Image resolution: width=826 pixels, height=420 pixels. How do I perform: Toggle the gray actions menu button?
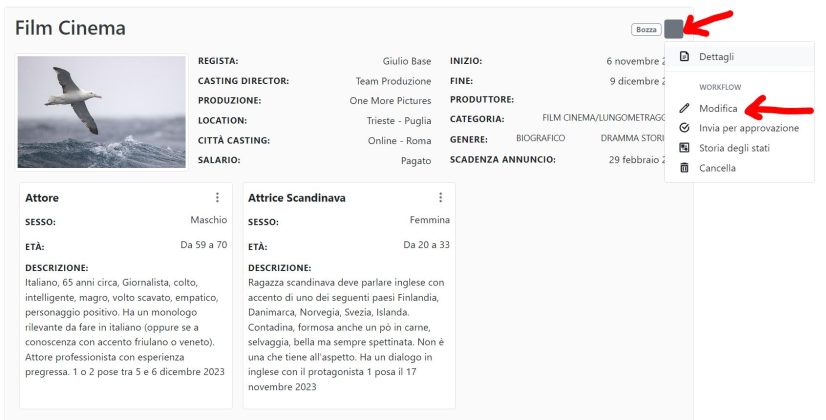click(x=674, y=30)
